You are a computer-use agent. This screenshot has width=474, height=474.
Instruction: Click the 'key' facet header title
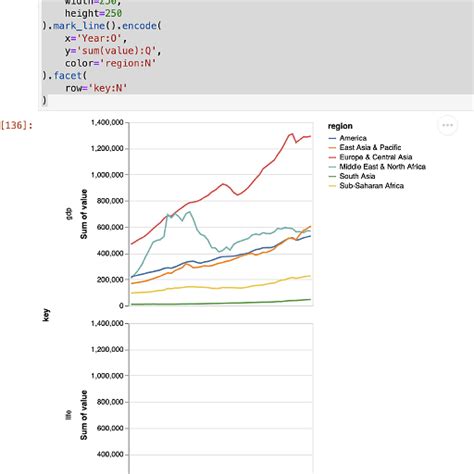point(46,315)
